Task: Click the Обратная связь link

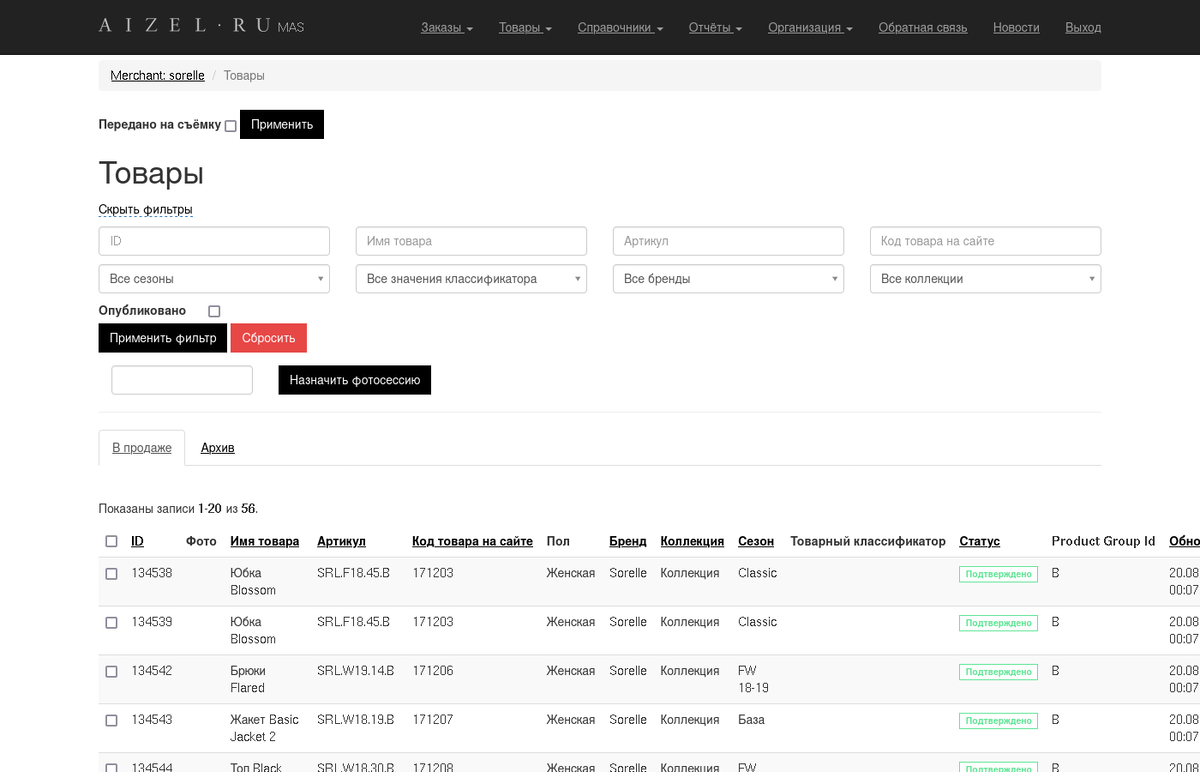Action: [923, 27]
